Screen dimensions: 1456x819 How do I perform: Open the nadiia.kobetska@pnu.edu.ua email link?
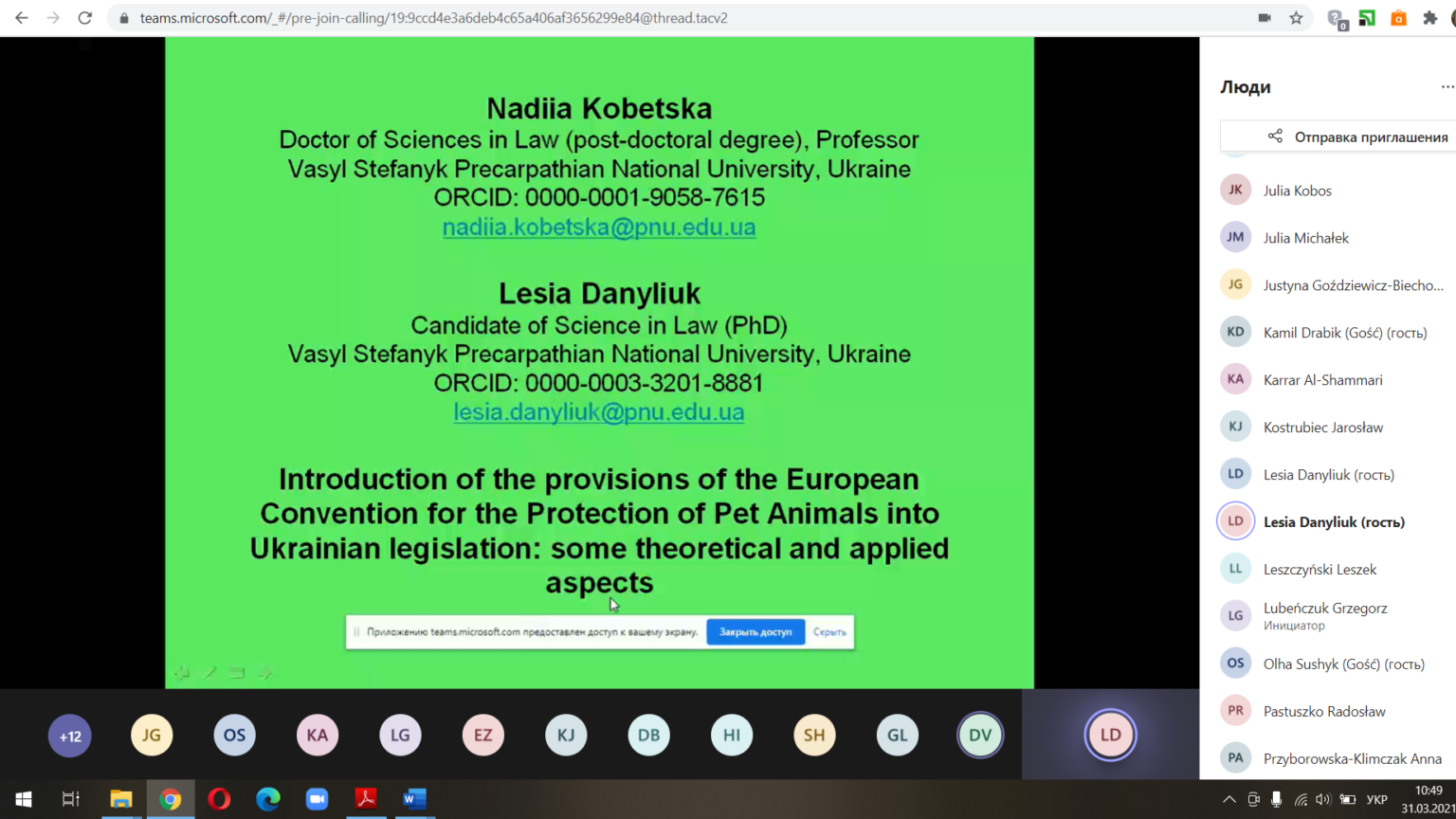(x=599, y=227)
